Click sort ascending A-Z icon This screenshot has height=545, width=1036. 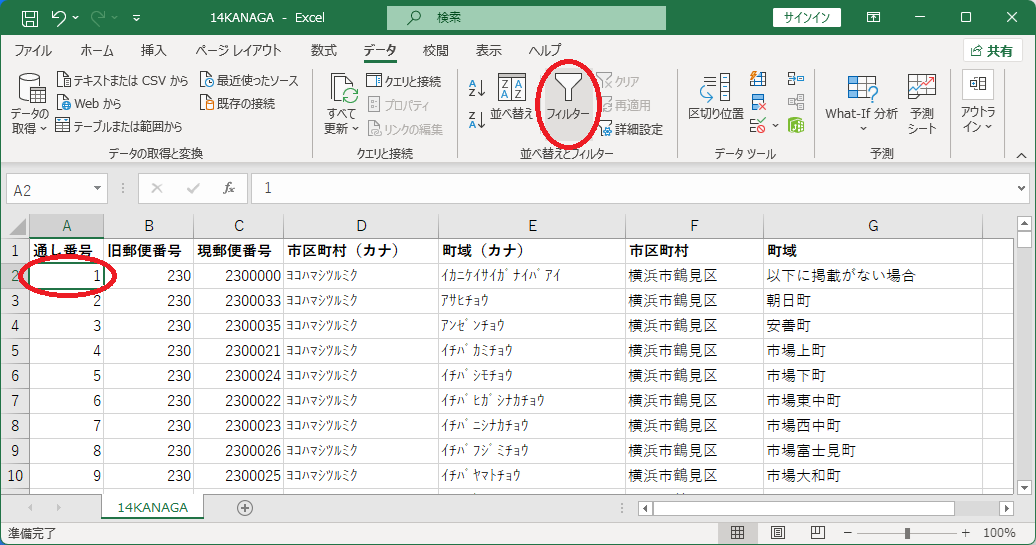pos(476,87)
